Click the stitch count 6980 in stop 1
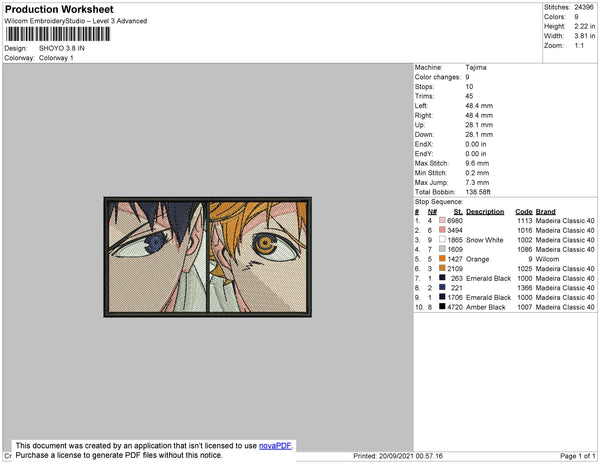 (455, 221)
